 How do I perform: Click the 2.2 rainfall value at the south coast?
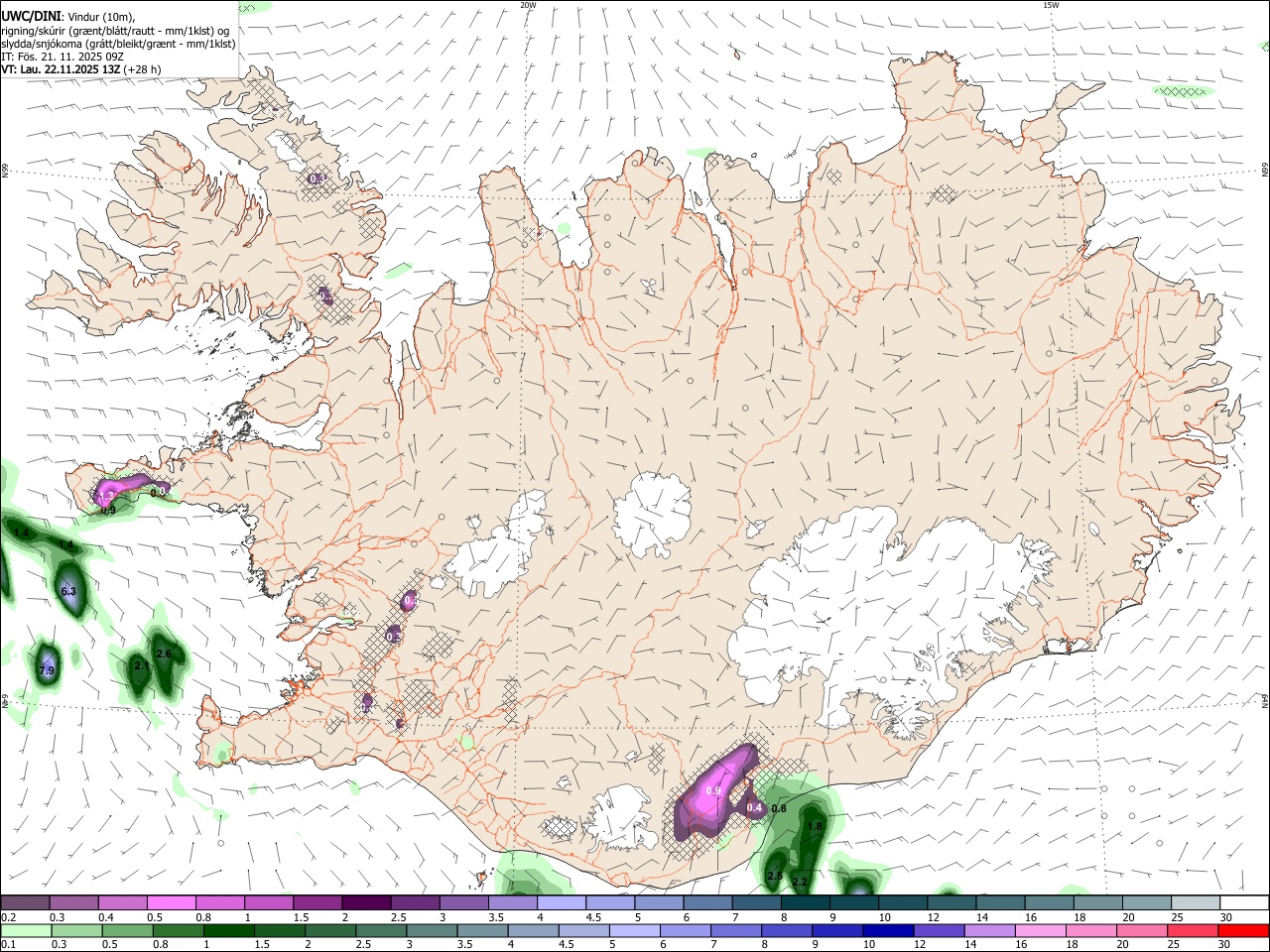coord(800,881)
